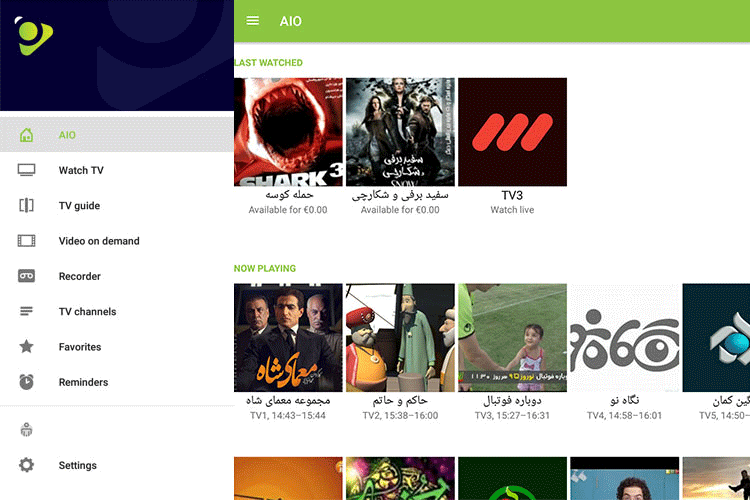The width and height of the screenshot is (750, 500).
Task: Open the Snow White and Huntsman poster
Action: click(400, 132)
